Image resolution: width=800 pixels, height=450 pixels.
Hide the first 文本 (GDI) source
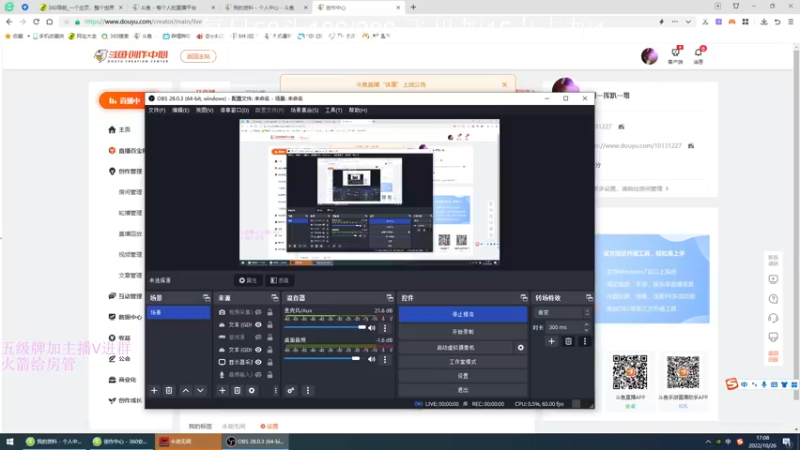click(x=259, y=324)
